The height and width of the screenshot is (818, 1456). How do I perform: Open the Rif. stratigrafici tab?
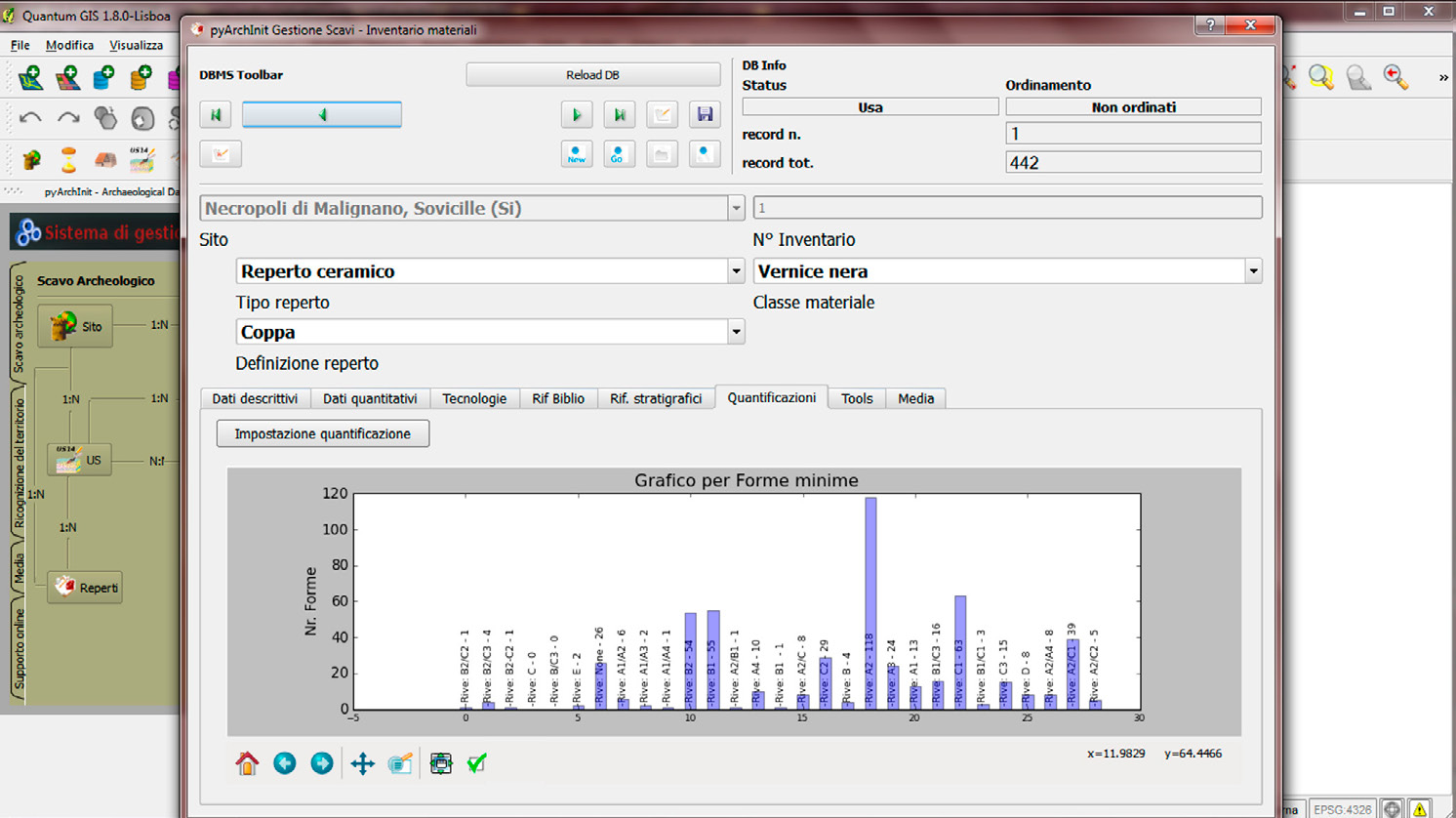[x=656, y=398]
